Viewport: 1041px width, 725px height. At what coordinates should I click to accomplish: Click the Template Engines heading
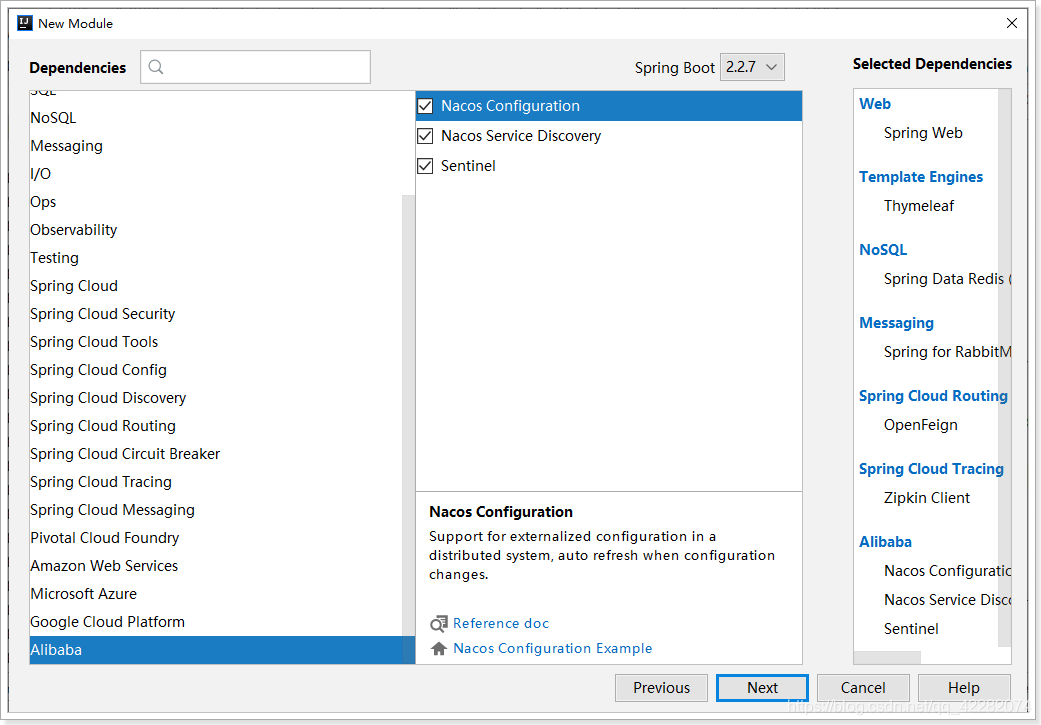tap(921, 177)
